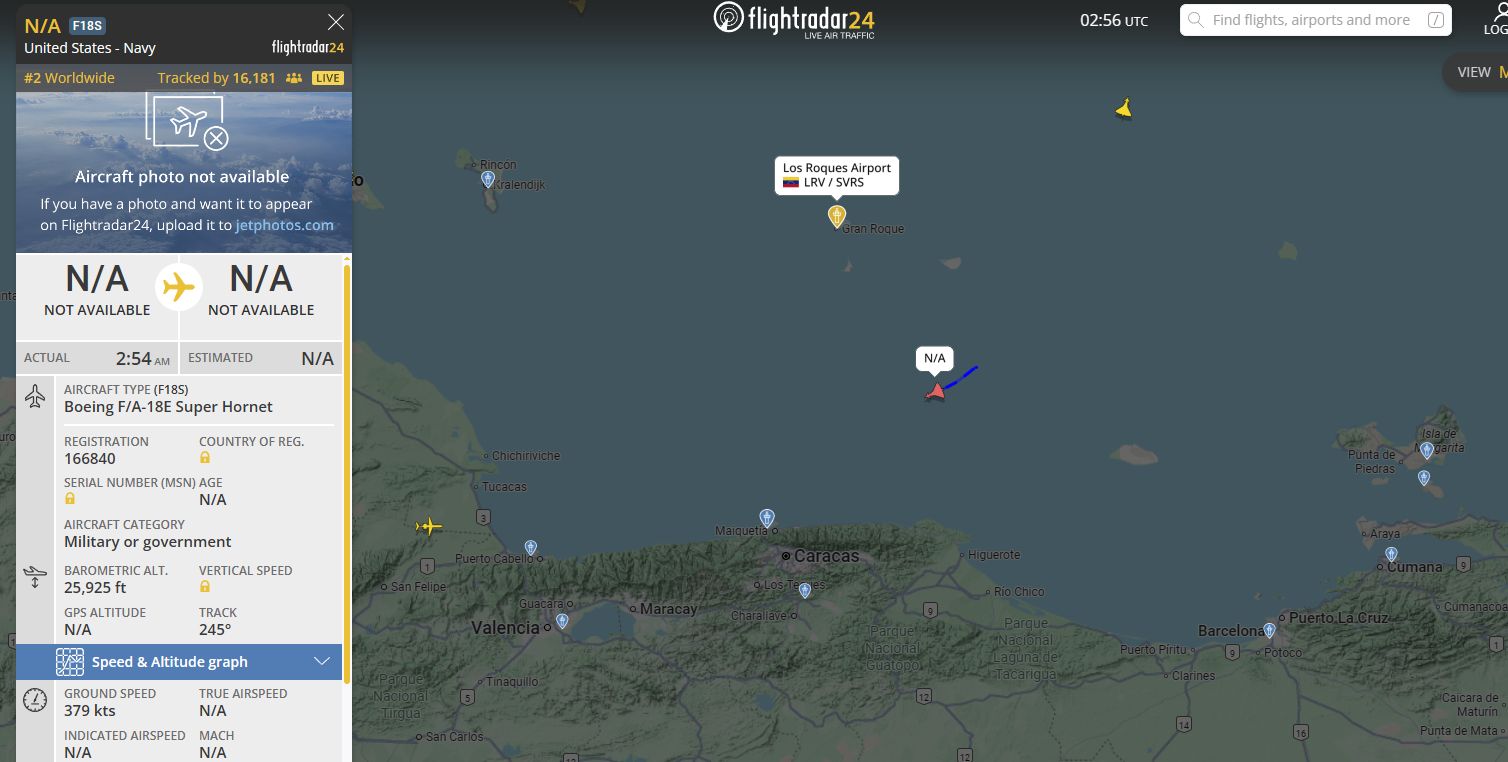The width and height of the screenshot is (1508, 762).
Task: Click the Maracay city label on map
Action: [668, 609]
